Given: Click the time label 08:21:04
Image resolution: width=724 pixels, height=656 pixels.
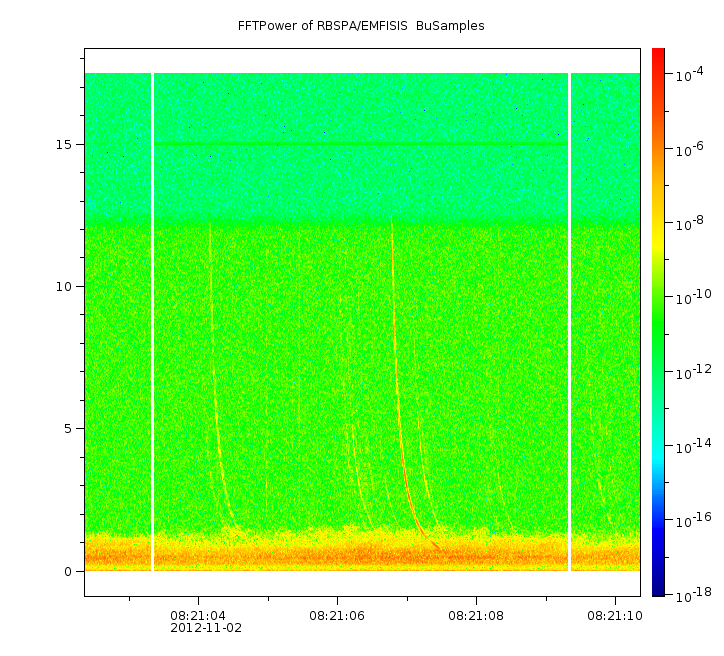Looking at the screenshot, I should coord(198,615).
